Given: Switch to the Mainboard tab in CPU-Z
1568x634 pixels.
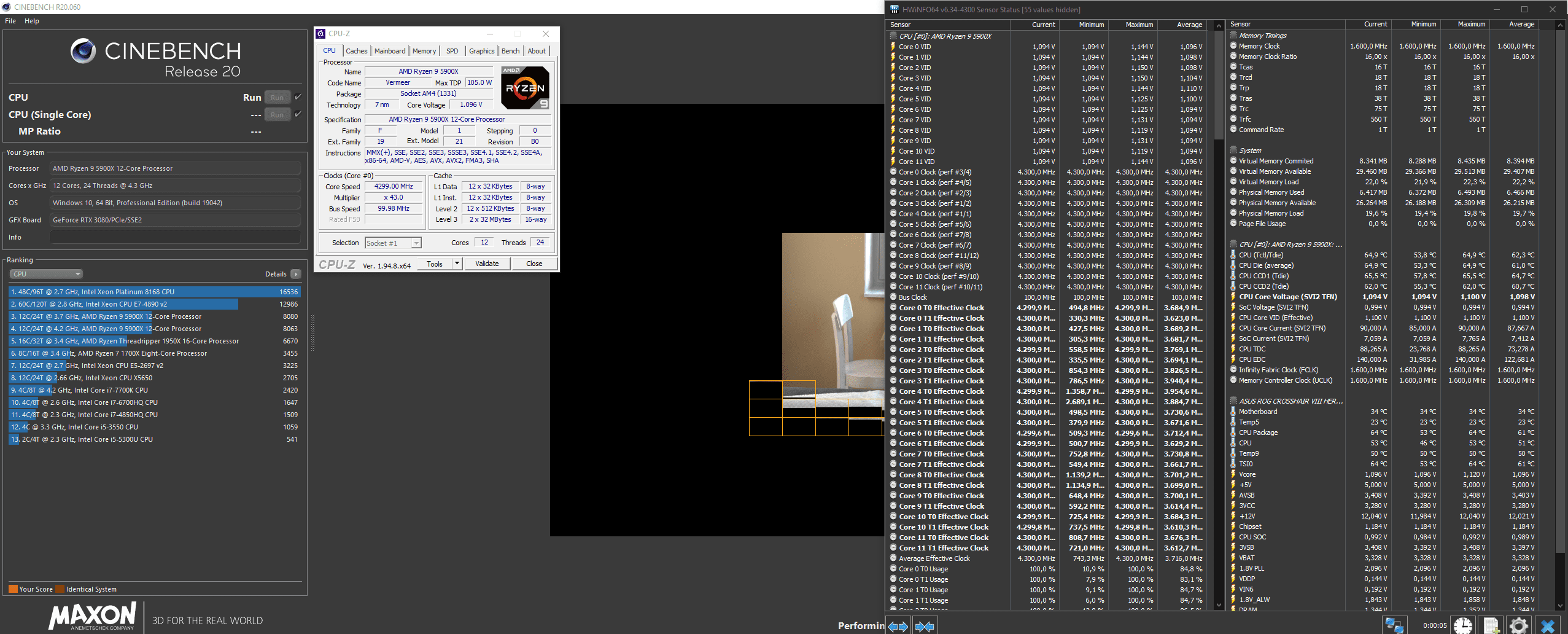Looking at the screenshot, I should click(x=390, y=51).
